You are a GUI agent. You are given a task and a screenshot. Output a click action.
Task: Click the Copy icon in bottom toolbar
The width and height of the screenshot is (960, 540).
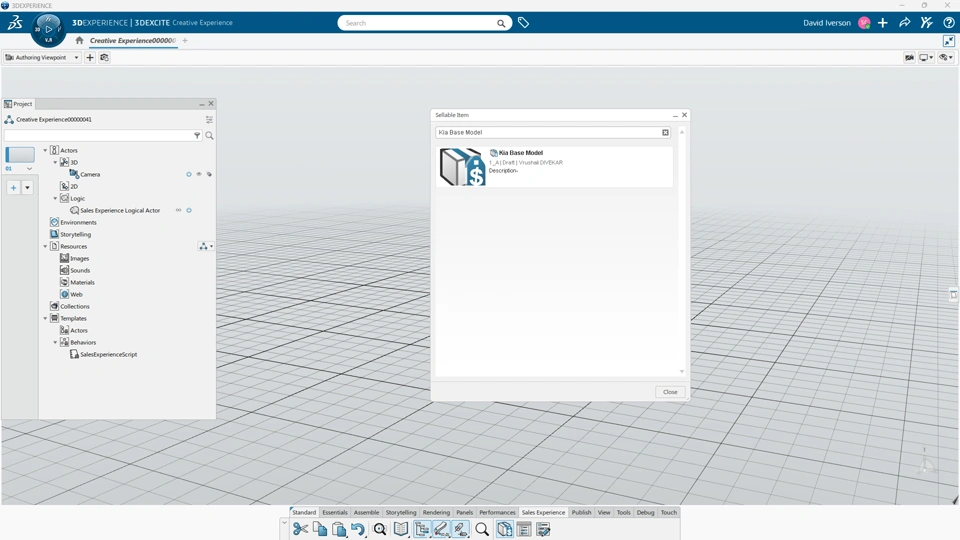click(320, 529)
